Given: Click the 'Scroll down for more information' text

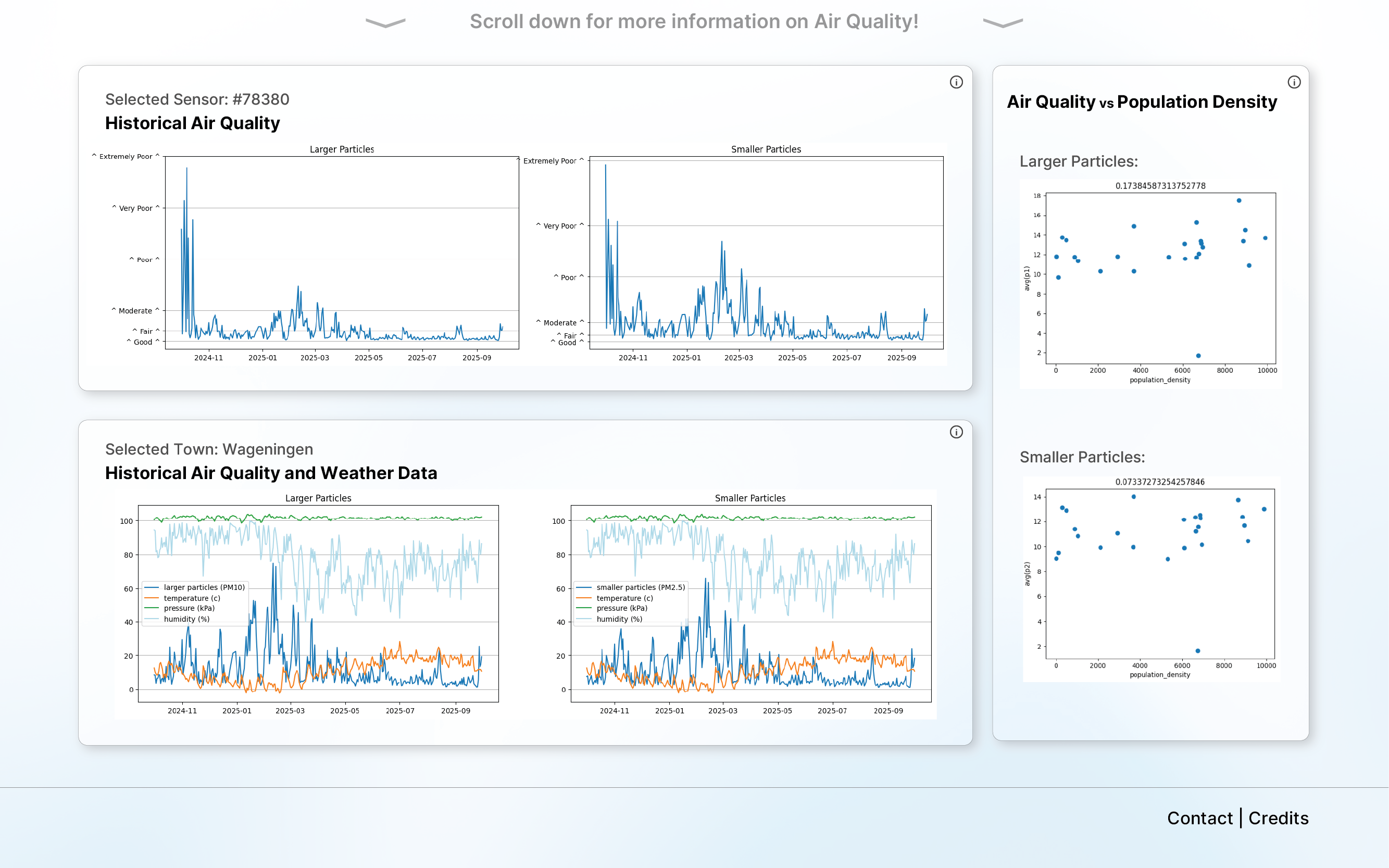Looking at the screenshot, I should 694,22.
